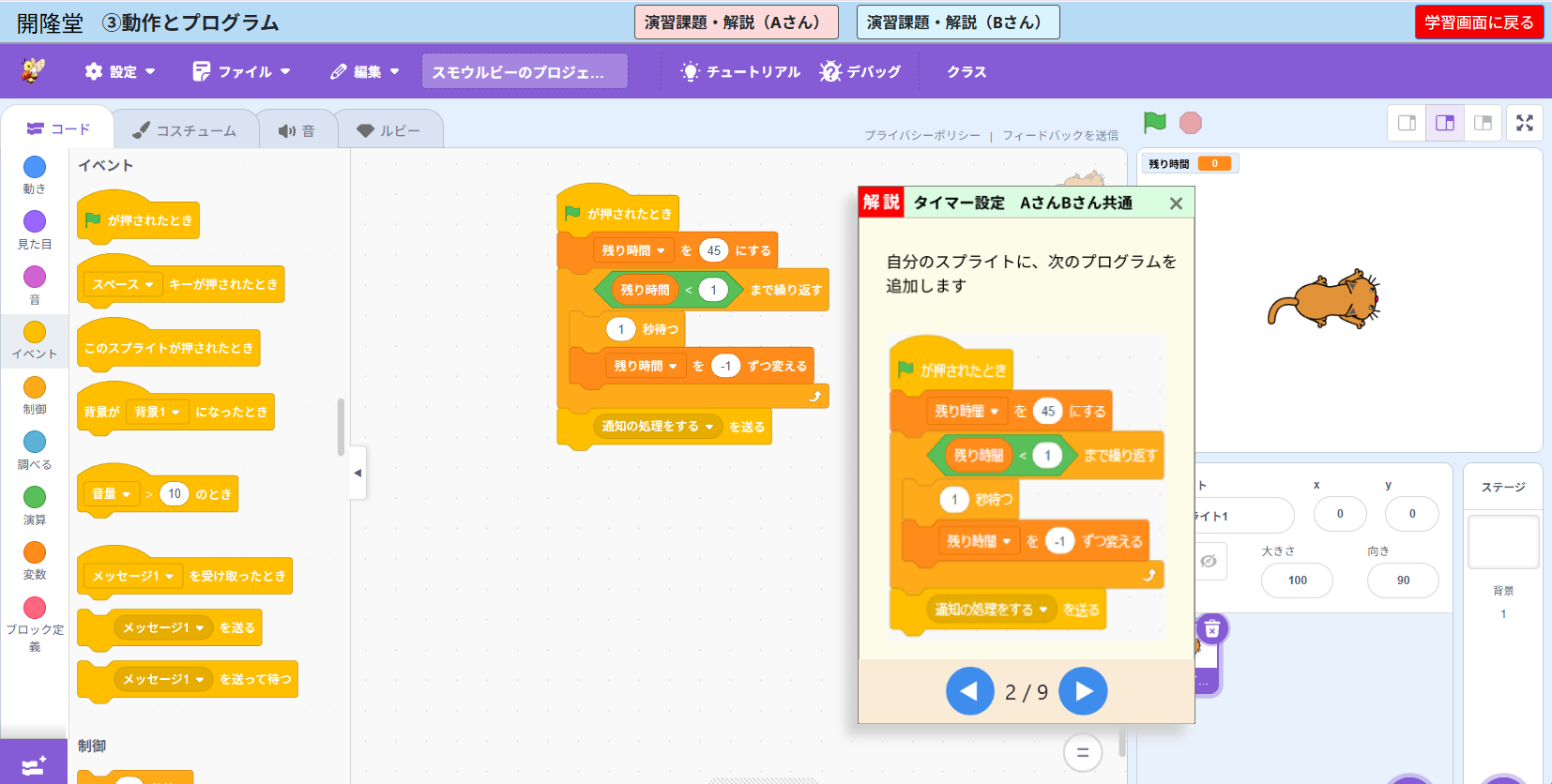The width and height of the screenshot is (1552, 784).
Task: Close the 解説 popup panel
Action: click(x=1176, y=204)
